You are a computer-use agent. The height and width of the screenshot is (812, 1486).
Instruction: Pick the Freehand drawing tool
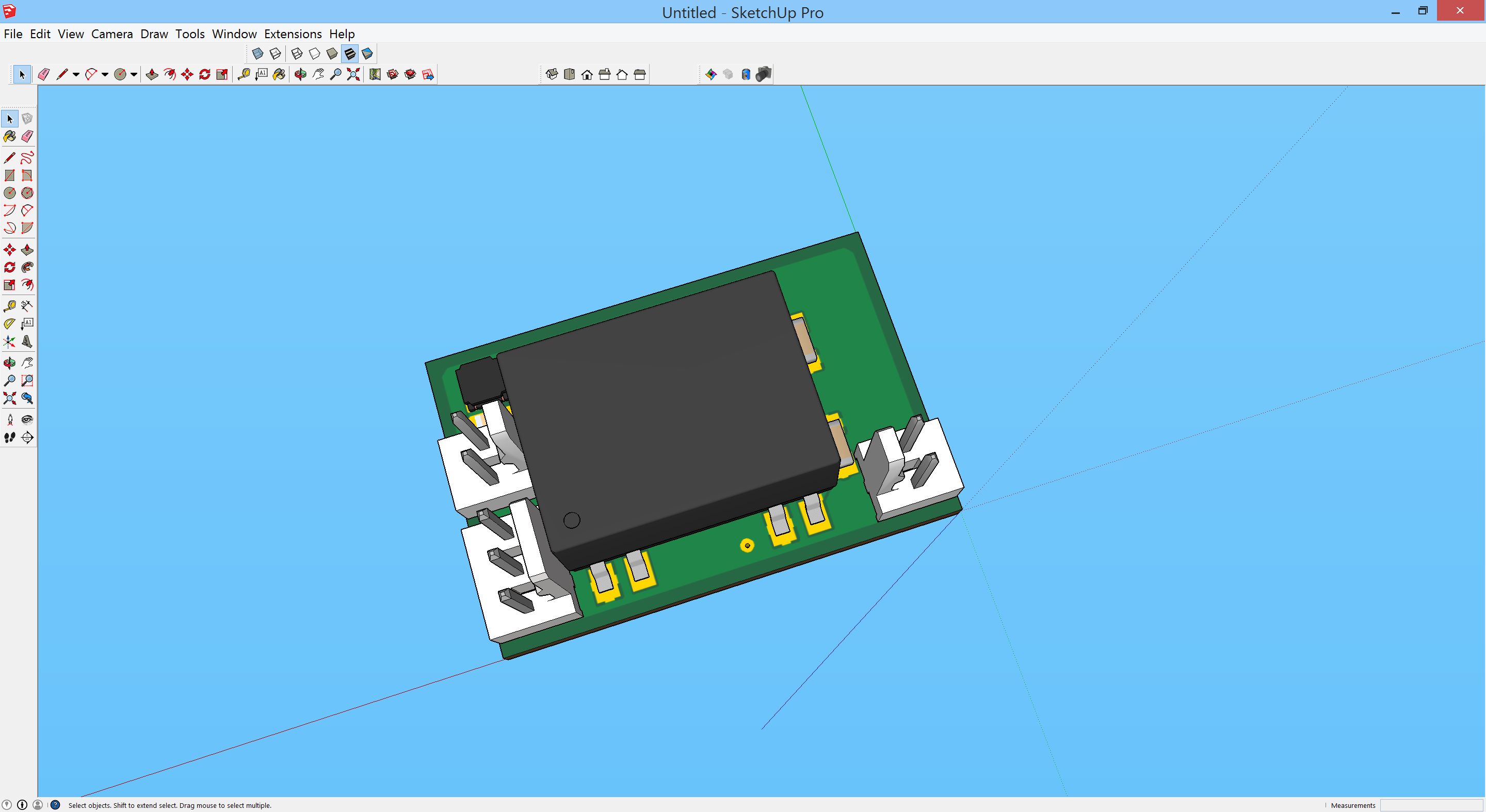tap(27, 157)
